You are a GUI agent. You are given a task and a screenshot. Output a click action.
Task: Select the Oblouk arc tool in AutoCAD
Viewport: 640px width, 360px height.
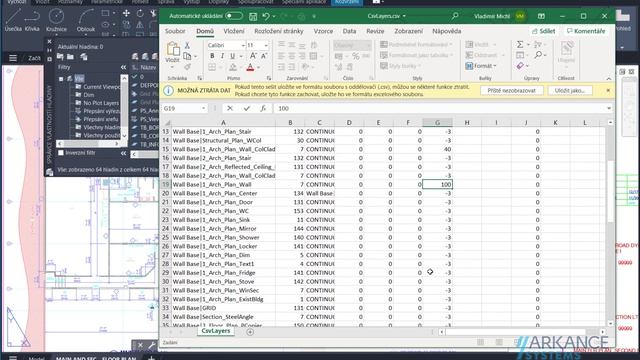click(86, 20)
